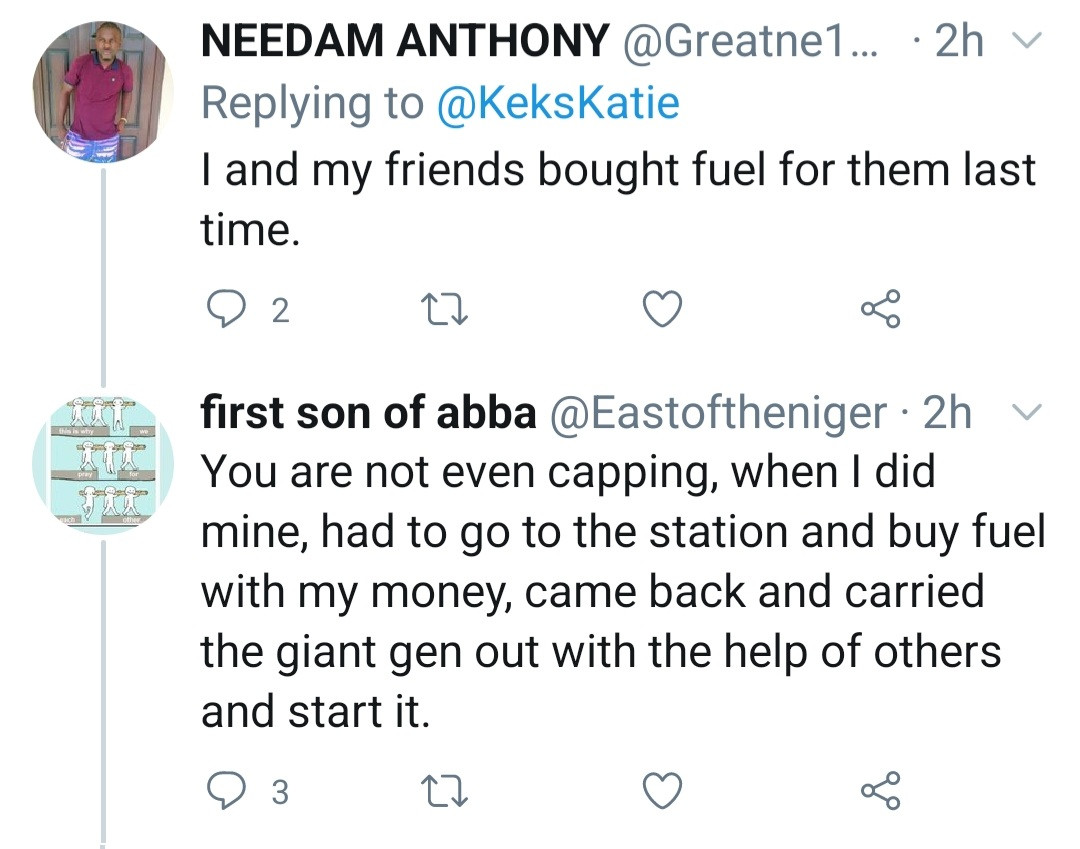Retweet NEEDAM ANTHONY's fuel tweet

(x=439, y=311)
